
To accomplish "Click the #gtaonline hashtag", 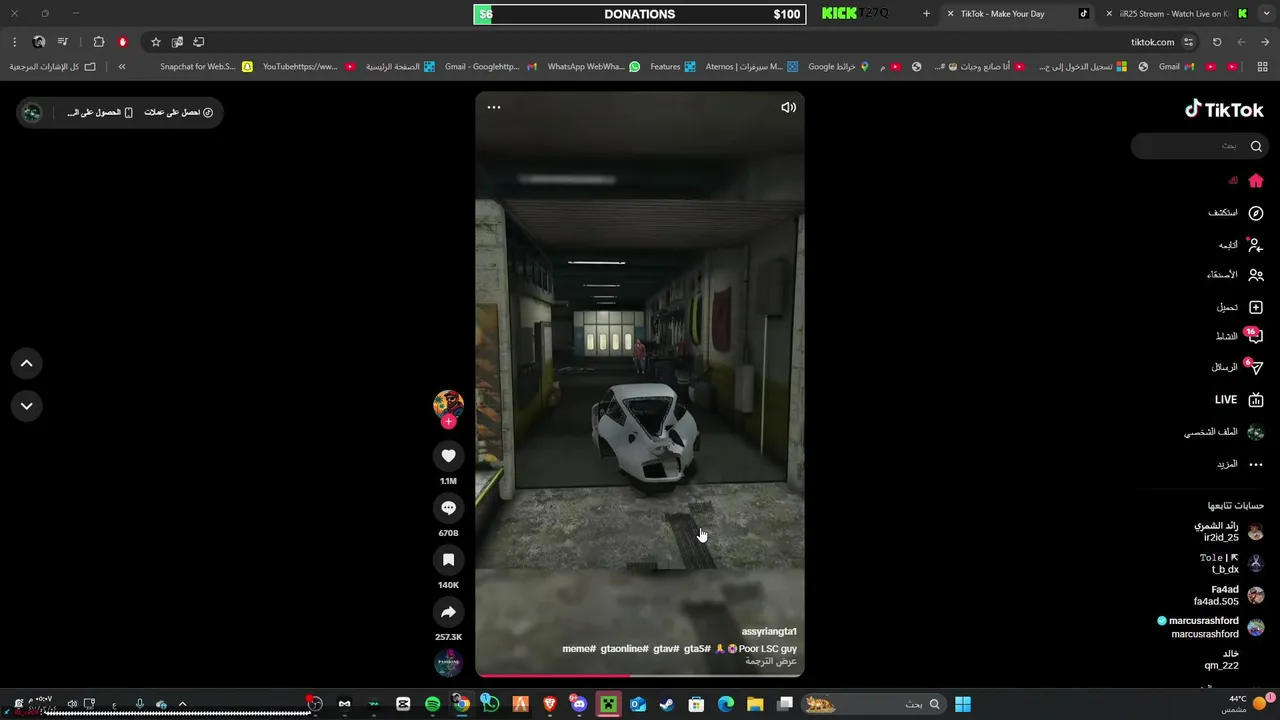I will coord(625,649).
